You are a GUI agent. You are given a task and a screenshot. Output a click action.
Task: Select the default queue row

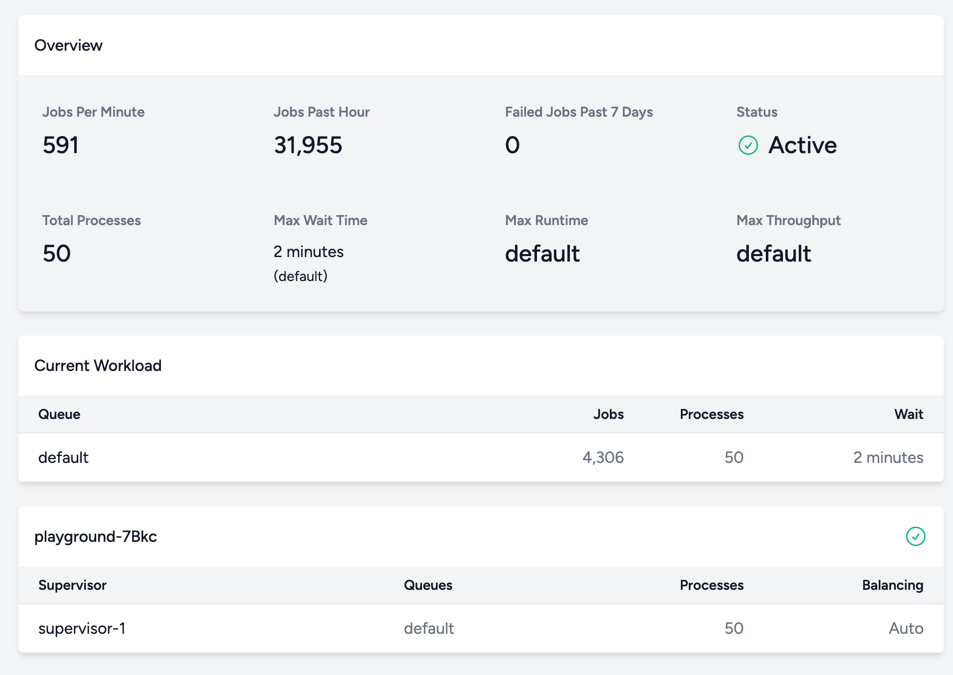click(x=481, y=457)
